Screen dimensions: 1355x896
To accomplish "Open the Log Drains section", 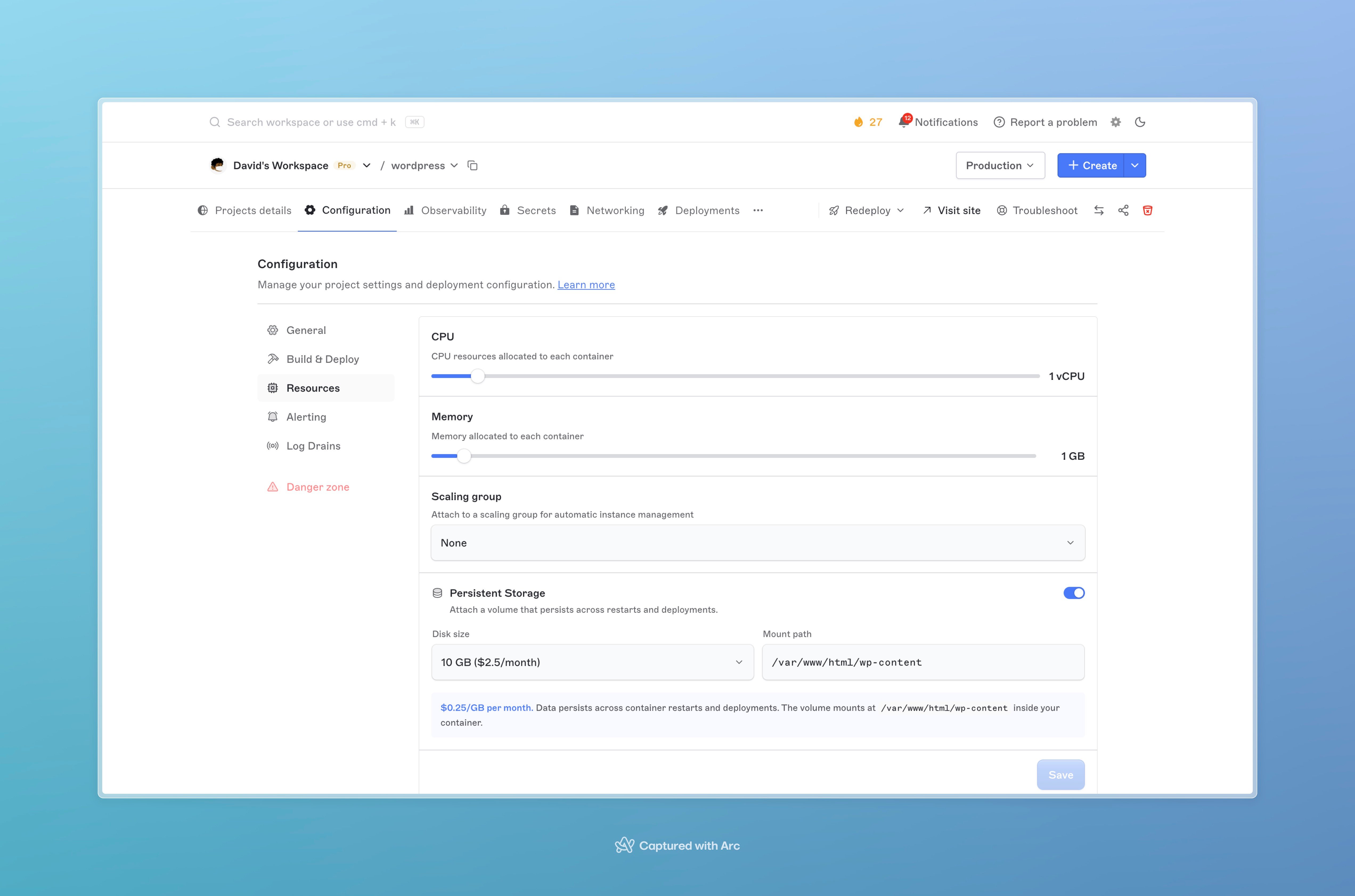I will click(326, 446).
